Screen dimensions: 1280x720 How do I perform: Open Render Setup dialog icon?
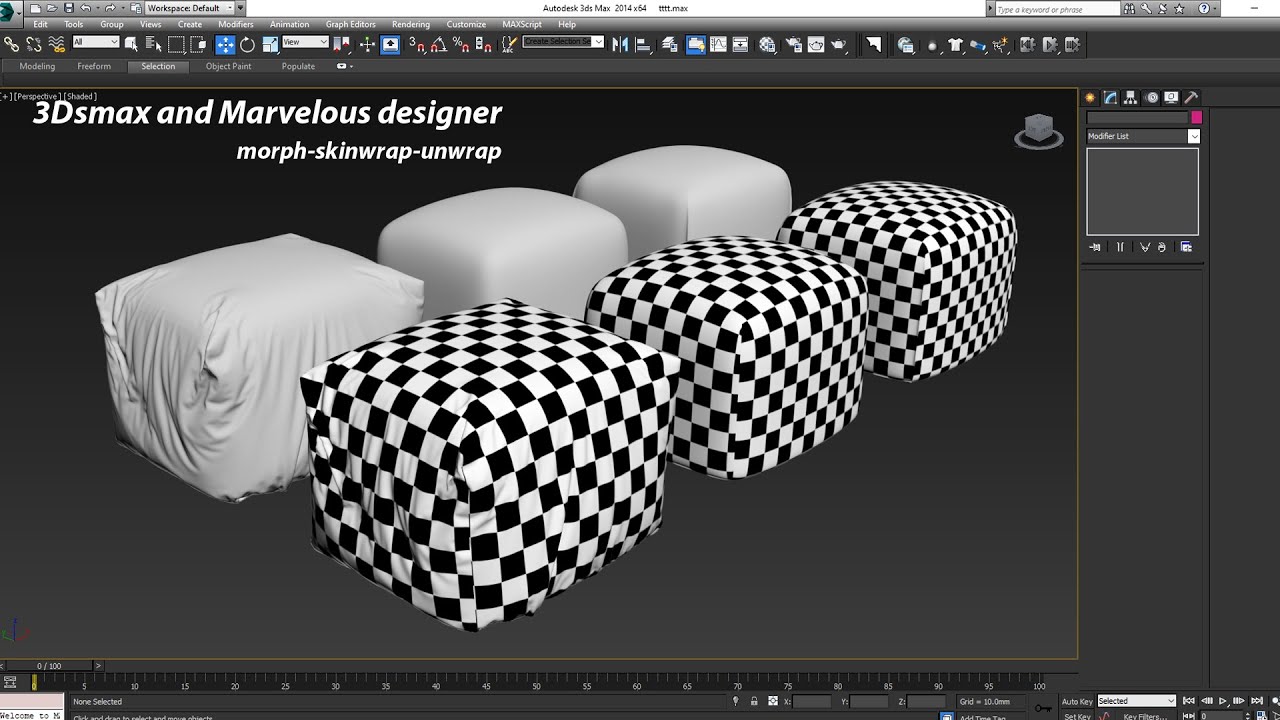[x=793, y=44]
